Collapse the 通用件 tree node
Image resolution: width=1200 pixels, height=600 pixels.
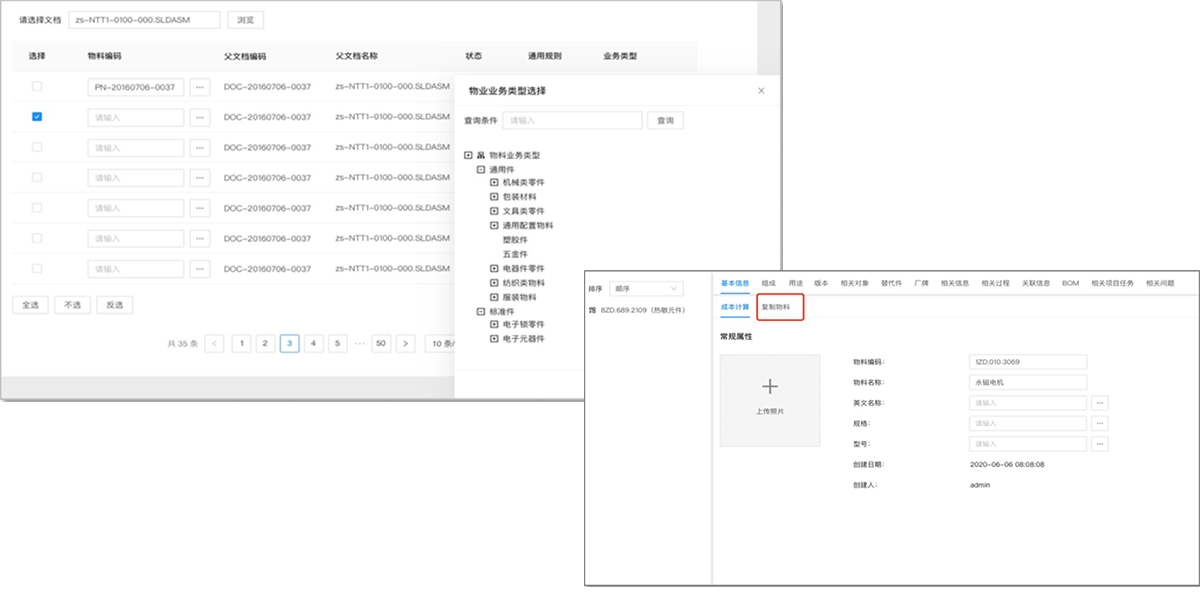tap(481, 170)
